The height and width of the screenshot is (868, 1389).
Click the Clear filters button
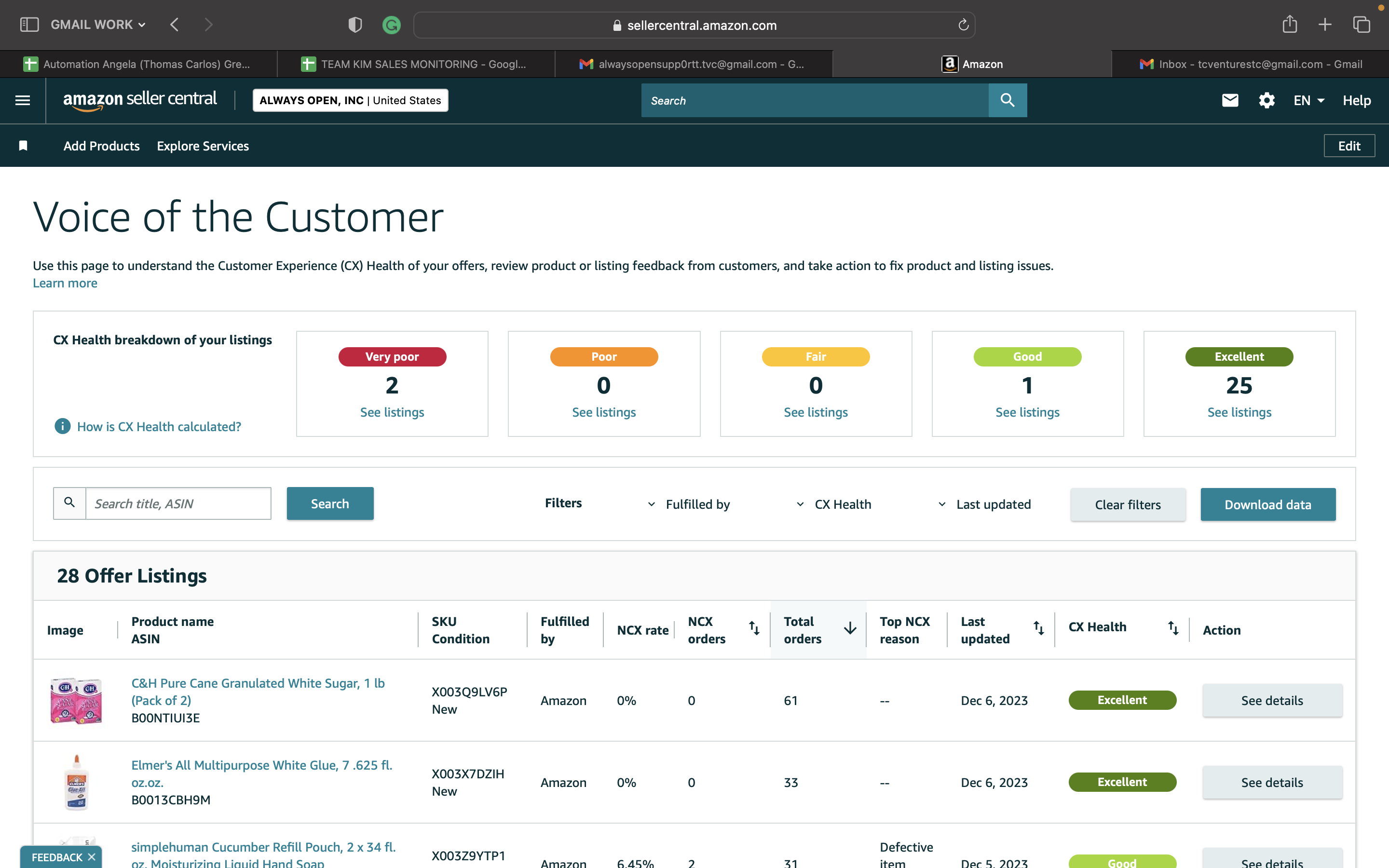tap(1128, 504)
